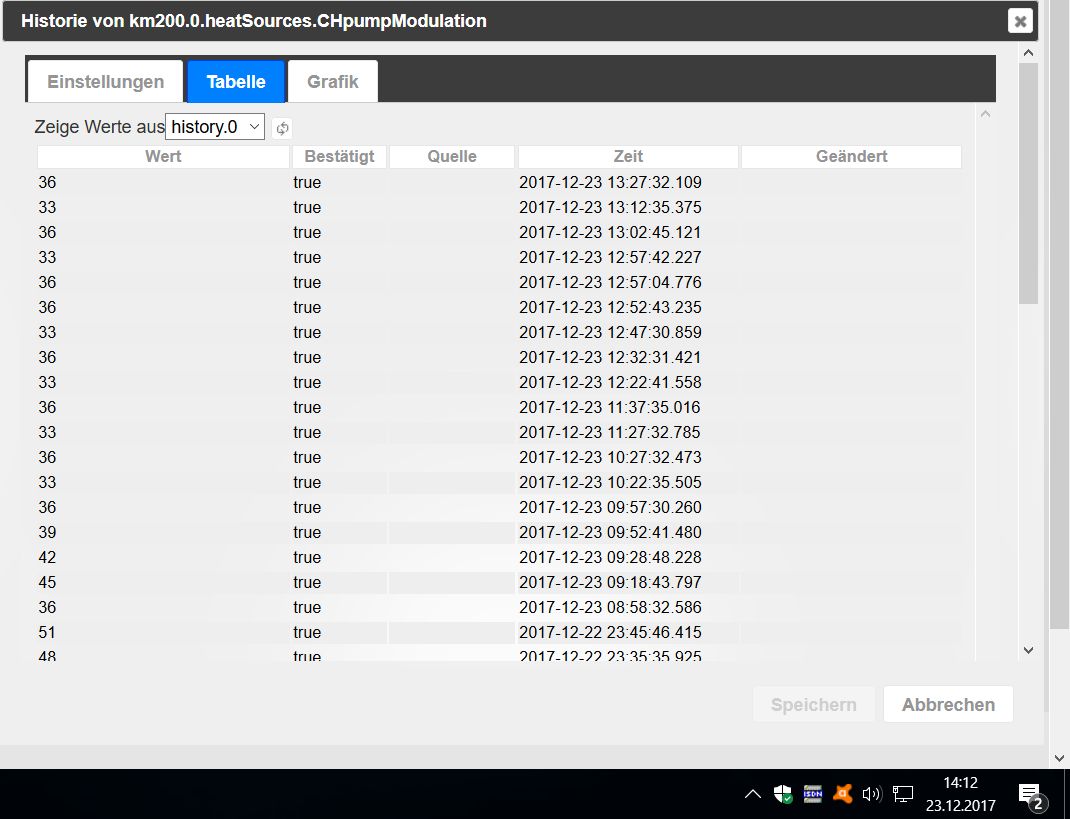This screenshot has height=819, width=1070.
Task: Select timestamp 2017-12-23 10:22:35.505
Action: (x=610, y=483)
